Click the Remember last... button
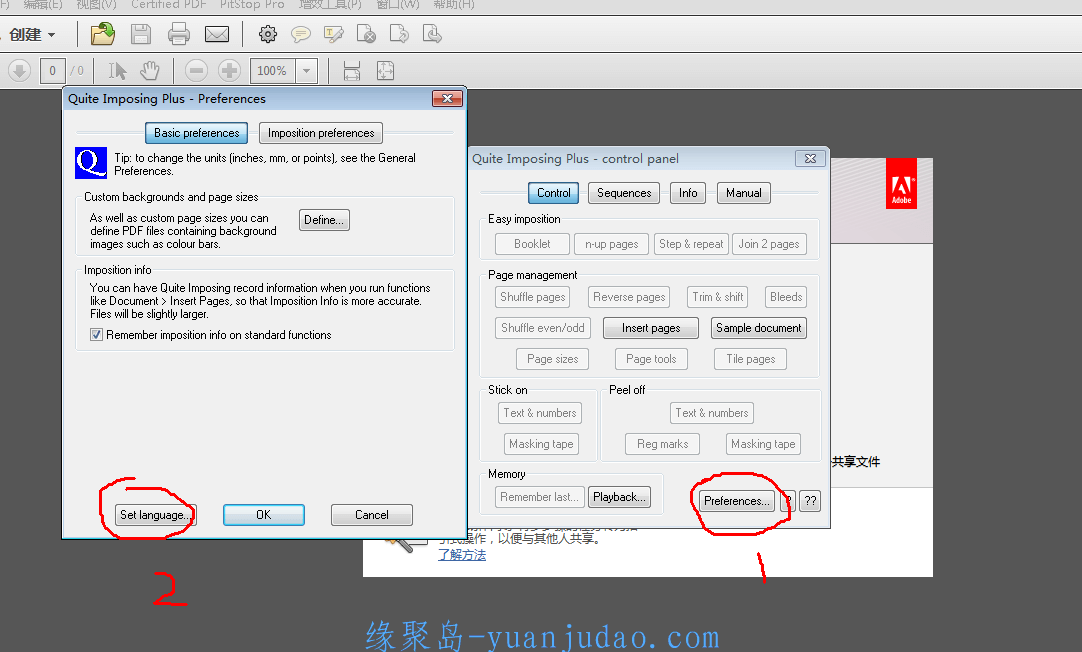 coord(540,497)
